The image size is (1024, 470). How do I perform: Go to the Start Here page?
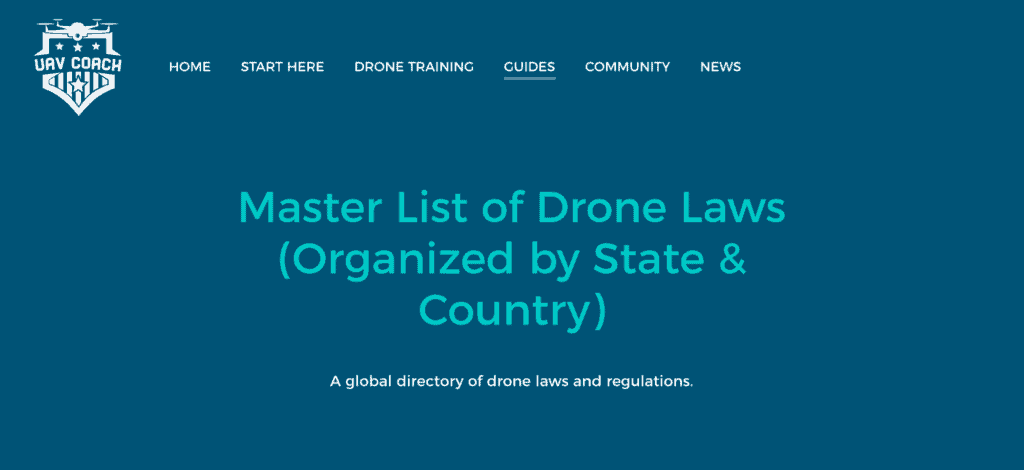tap(282, 67)
